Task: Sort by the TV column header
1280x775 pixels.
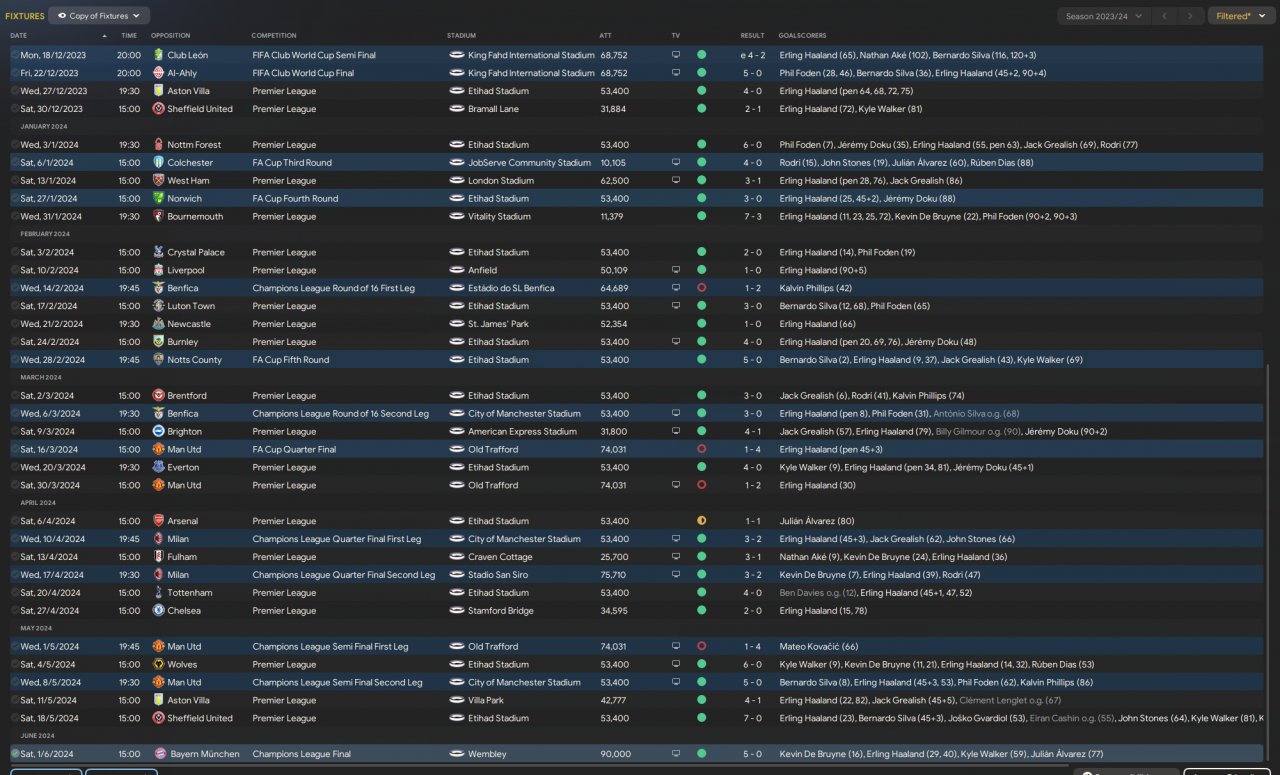Action: [675, 36]
